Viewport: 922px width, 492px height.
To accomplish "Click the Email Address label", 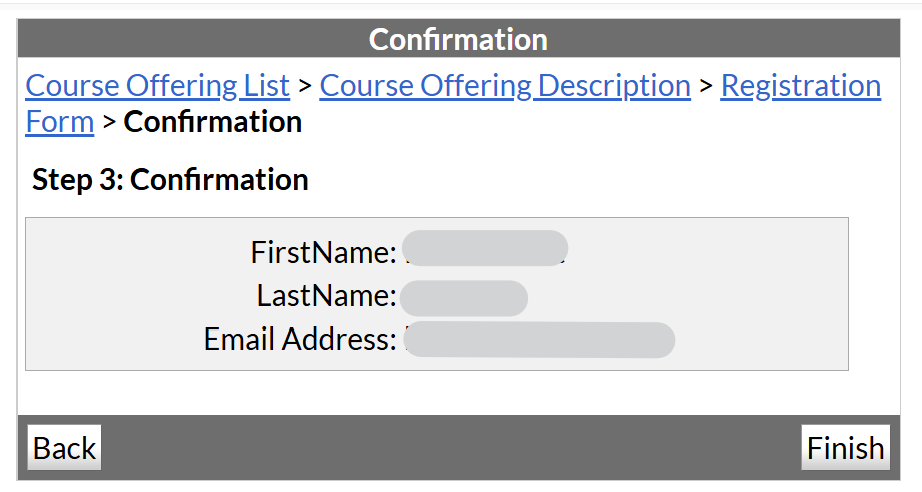I will pyautogui.click(x=300, y=340).
